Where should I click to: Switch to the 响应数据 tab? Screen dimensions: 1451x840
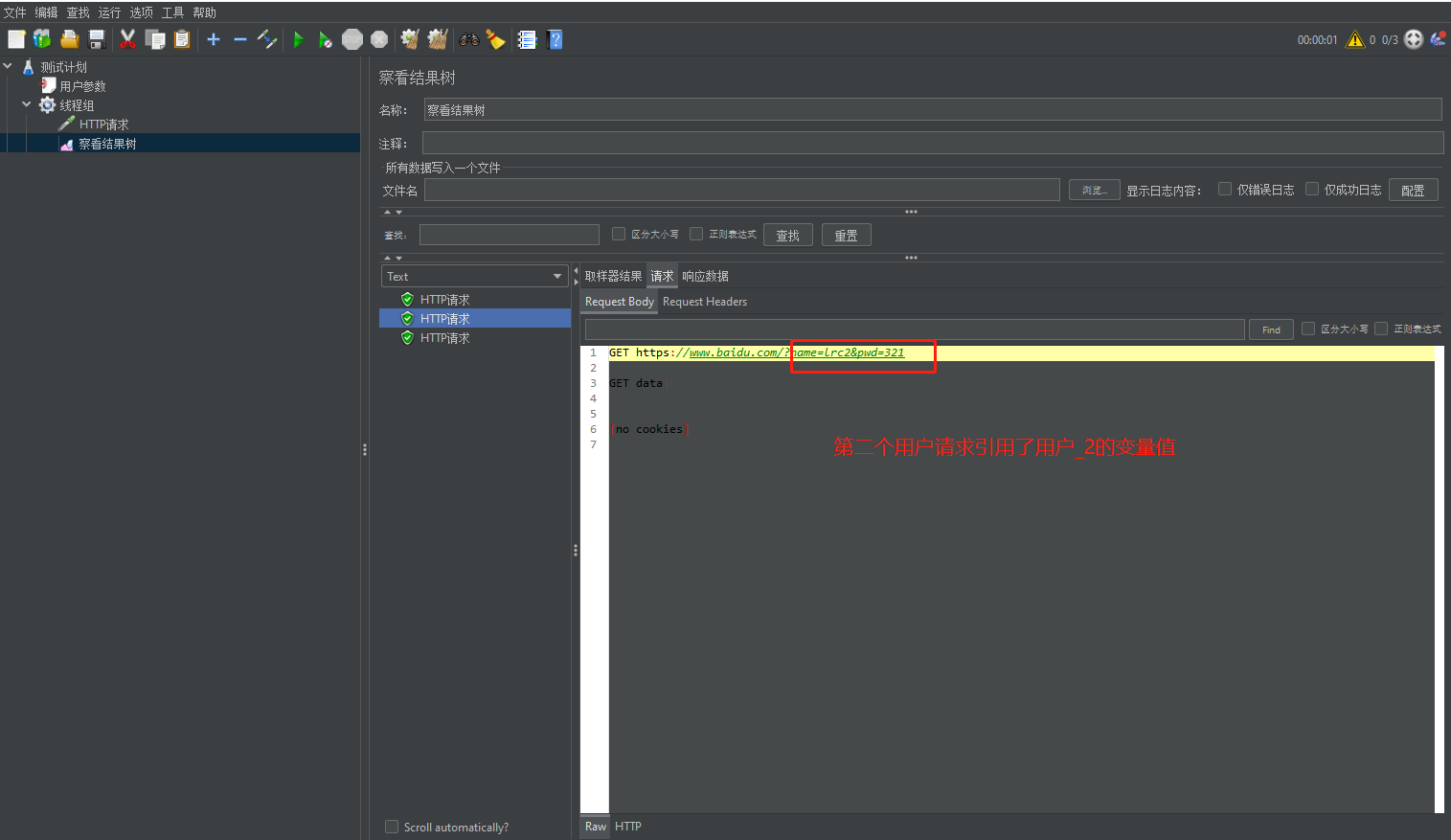(705, 276)
